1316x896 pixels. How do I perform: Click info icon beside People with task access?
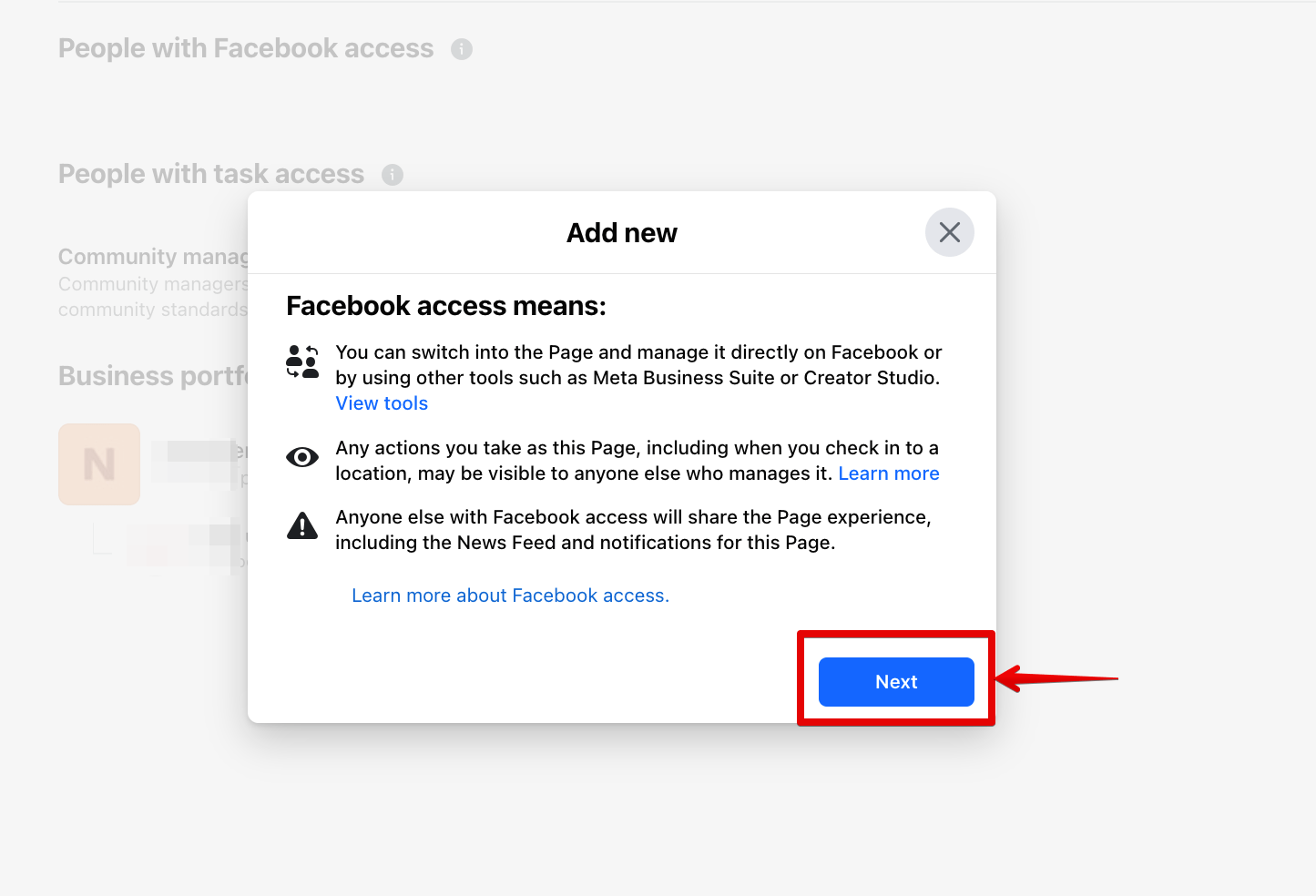click(393, 175)
